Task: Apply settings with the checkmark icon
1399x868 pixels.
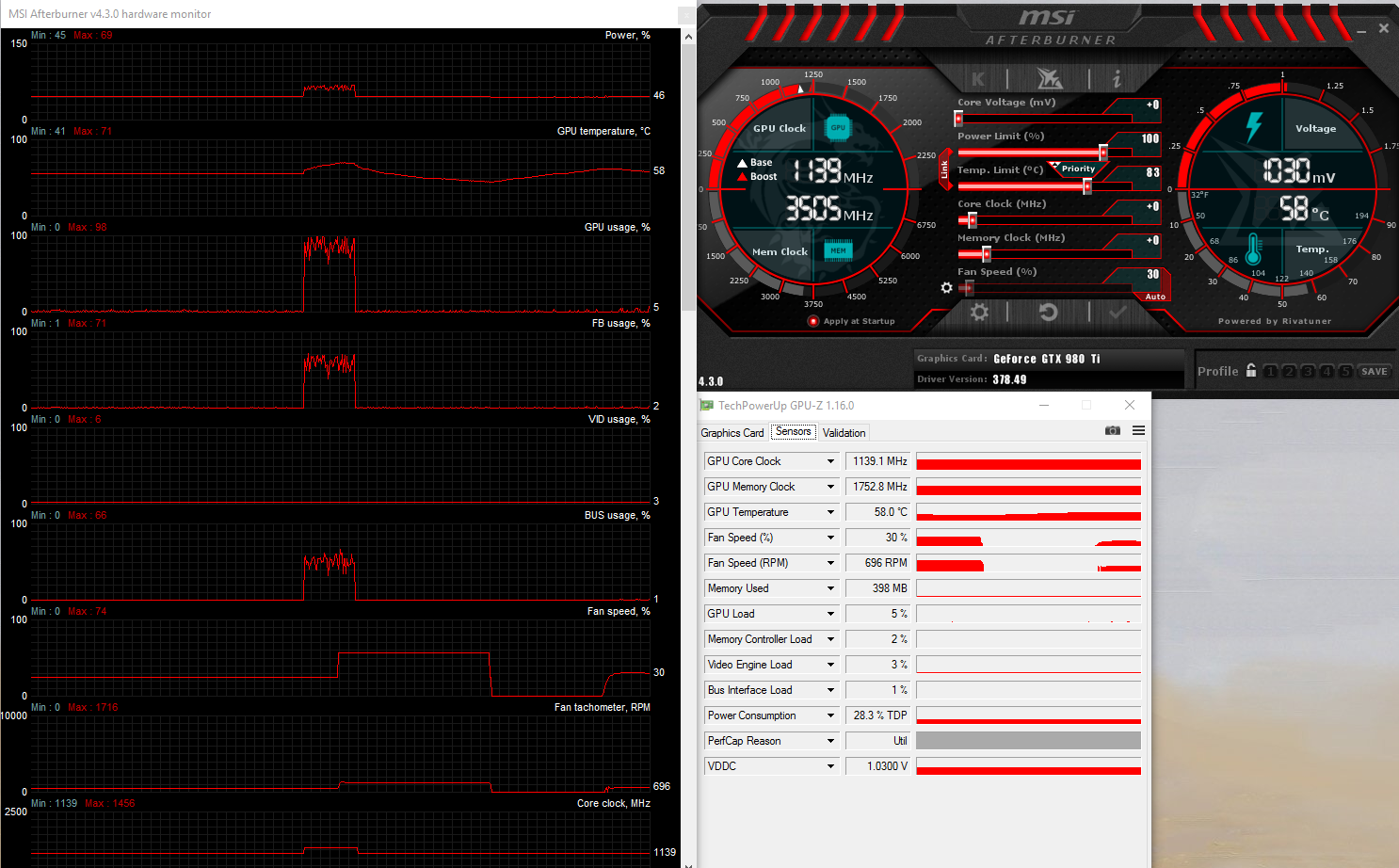Action: pyautogui.click(x=1118, y=312)
